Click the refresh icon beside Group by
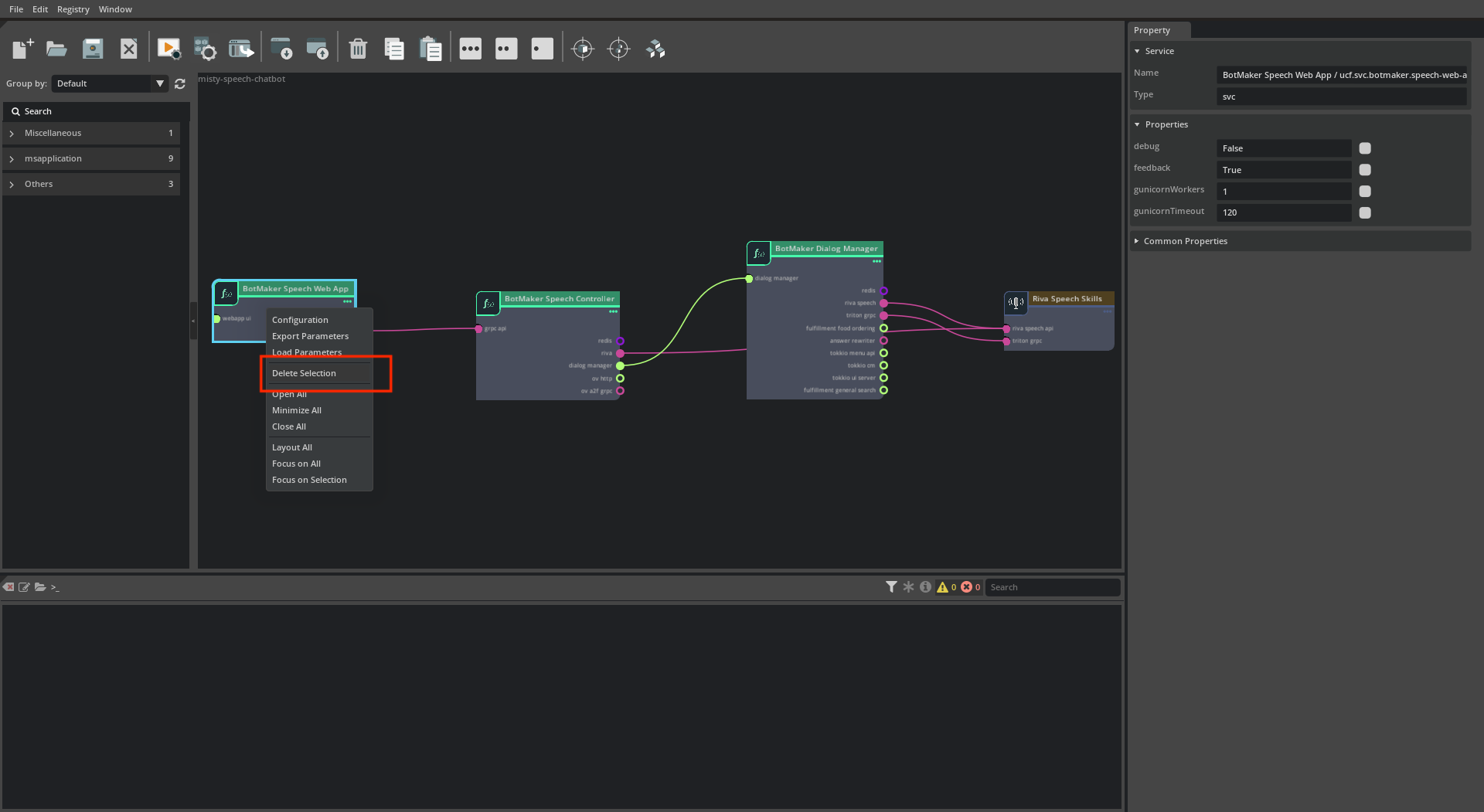 [180, 83]
